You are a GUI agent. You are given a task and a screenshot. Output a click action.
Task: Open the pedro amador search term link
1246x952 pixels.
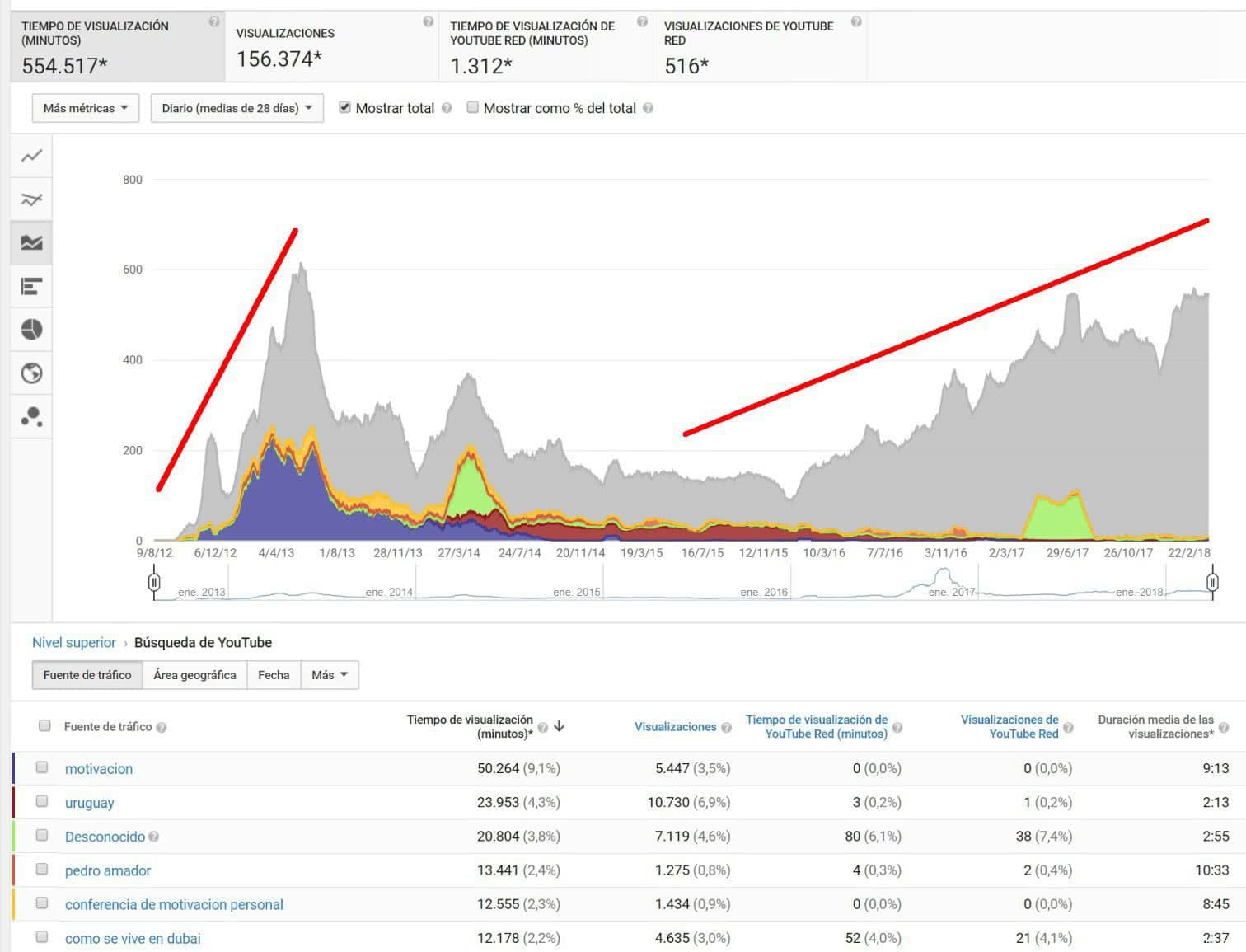108,870
